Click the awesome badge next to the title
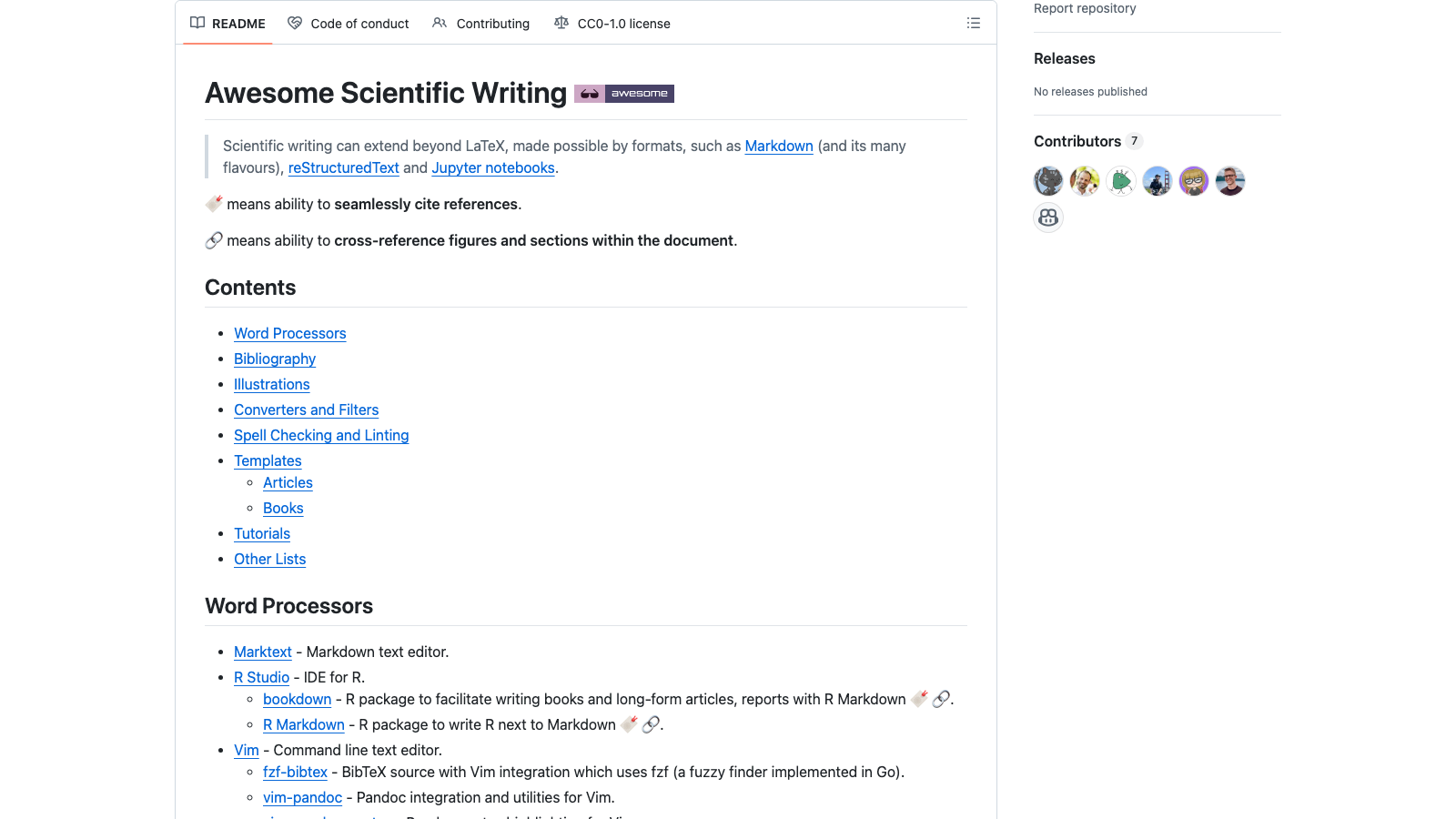 [624, 93]
